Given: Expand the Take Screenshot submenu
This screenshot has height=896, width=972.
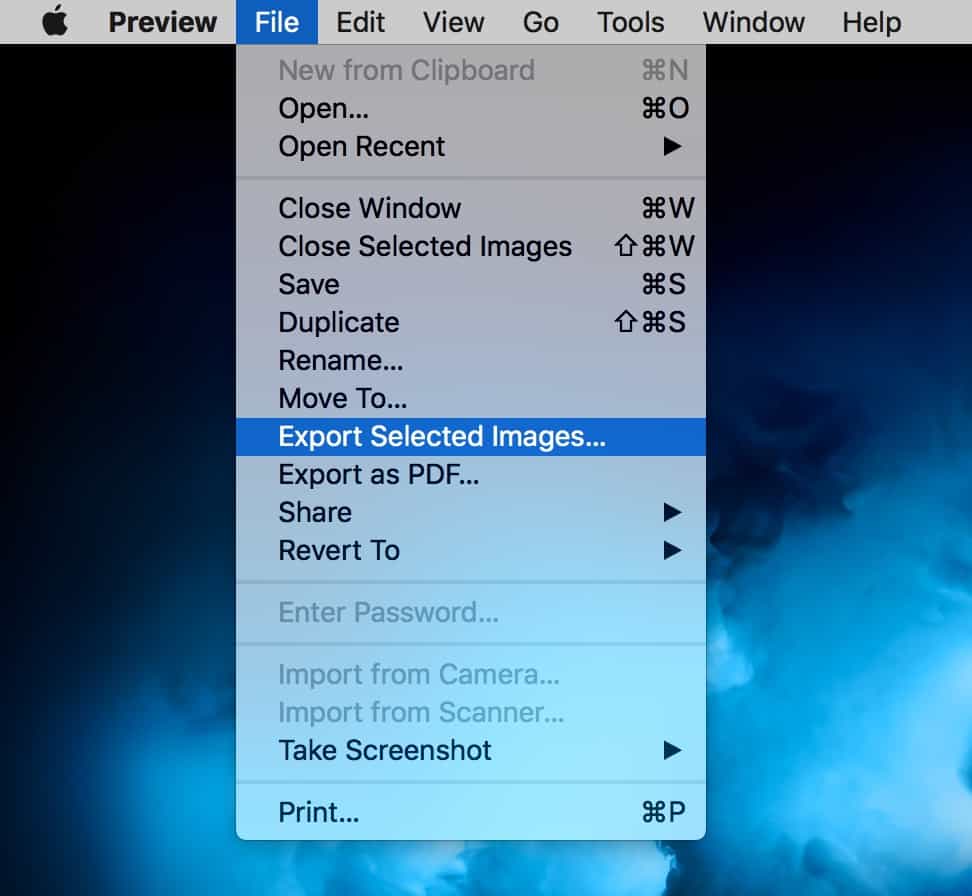Looking at the screenshot, I should (385, 750).
